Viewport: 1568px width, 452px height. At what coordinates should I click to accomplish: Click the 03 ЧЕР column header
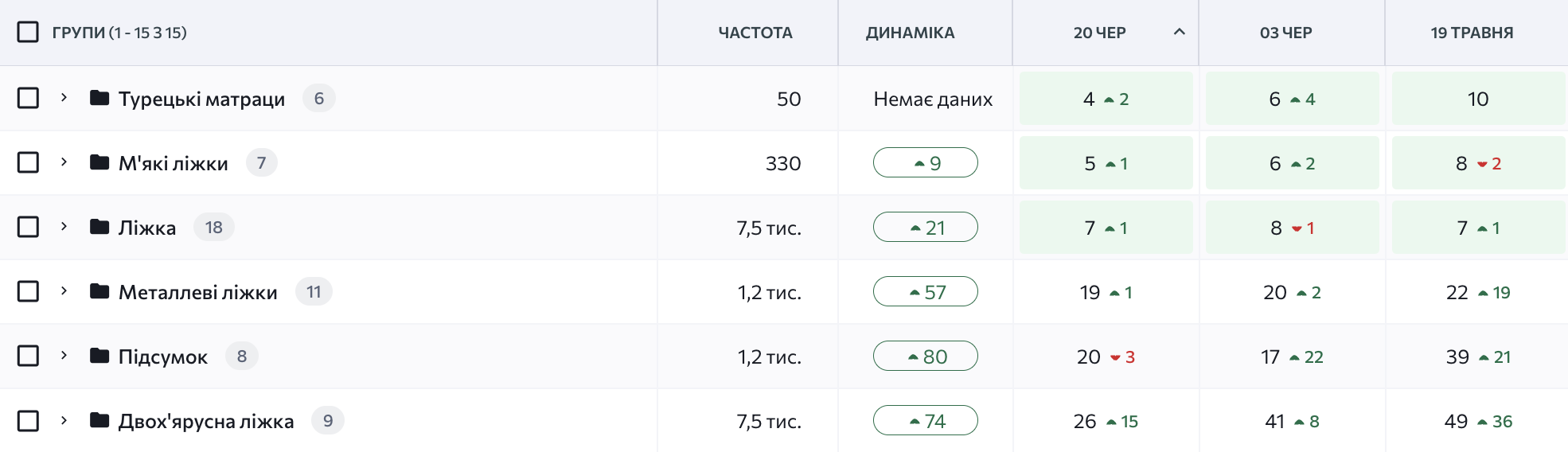click(1285, 33)
